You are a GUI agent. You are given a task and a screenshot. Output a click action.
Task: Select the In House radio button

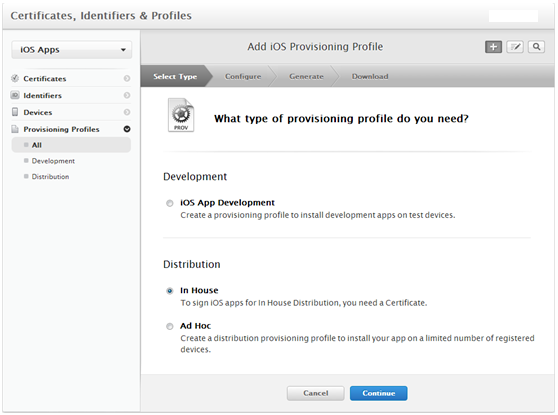click(170, 291)
